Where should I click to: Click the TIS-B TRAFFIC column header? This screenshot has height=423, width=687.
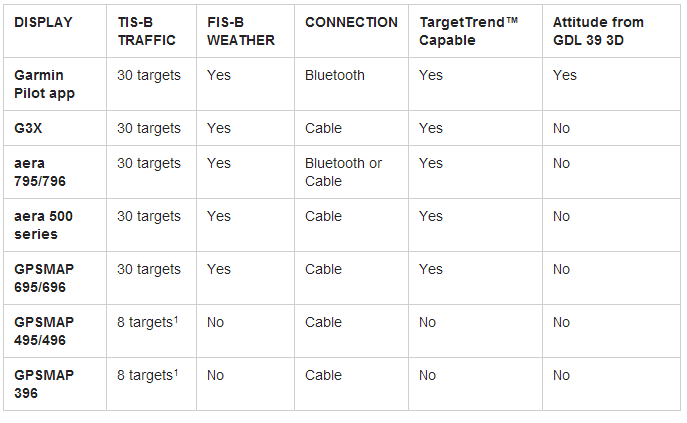146,31
